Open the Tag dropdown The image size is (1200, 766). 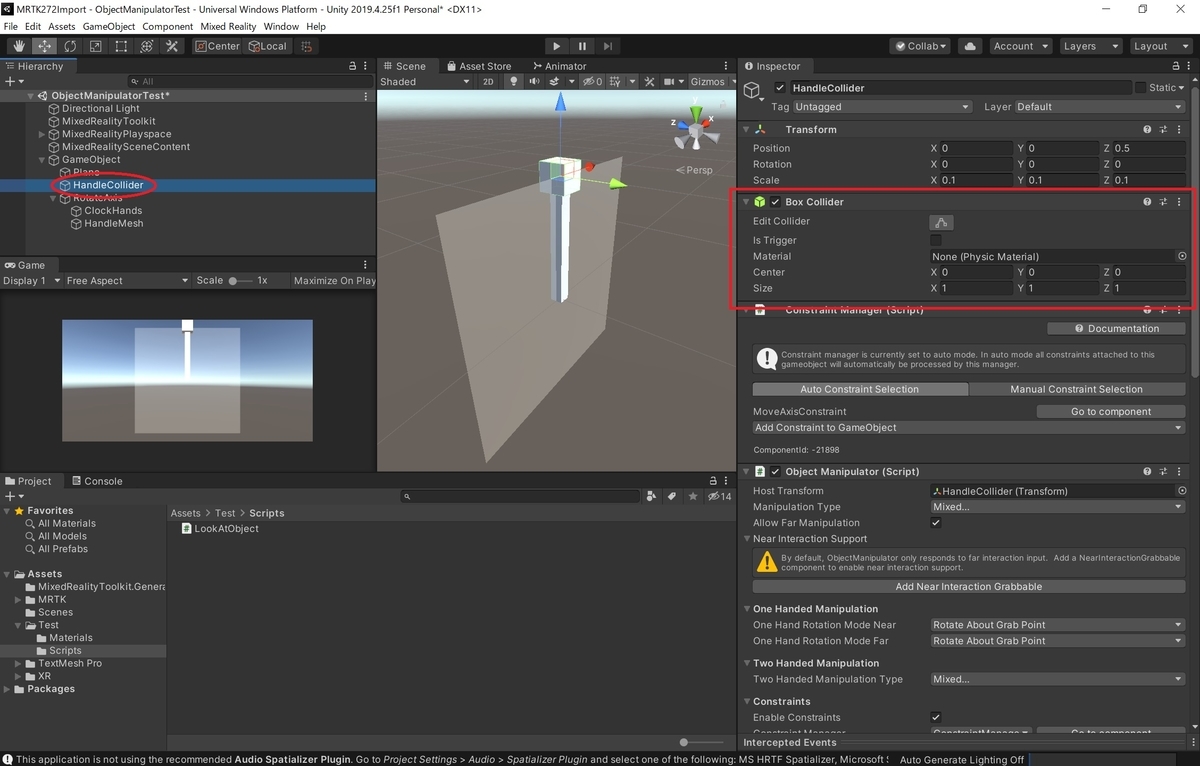pos(882,107)
